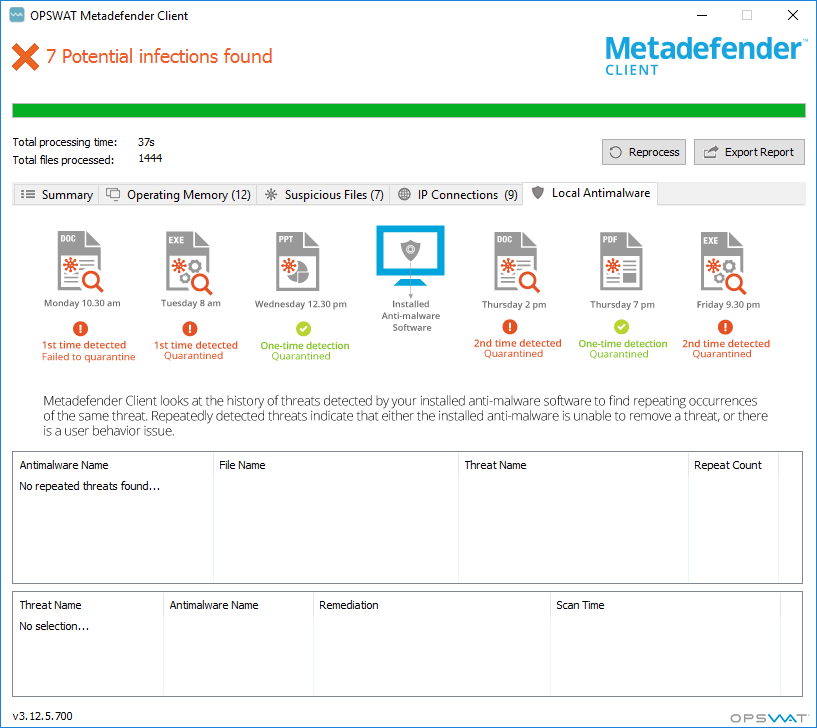Switch to Operating Memory (12) tab
The width and height of the screenshot is (817, 728).
point(178,194)
